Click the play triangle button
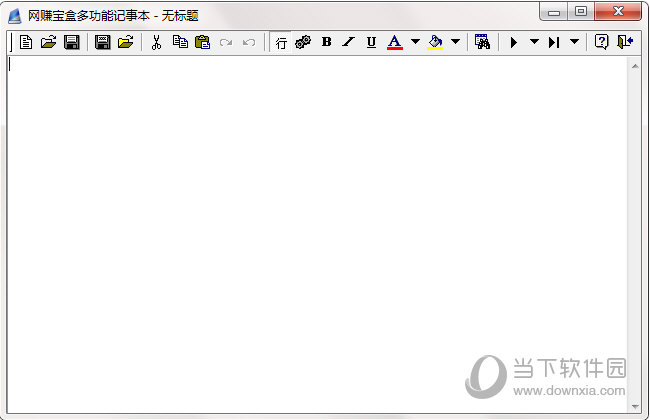The width and height of the screenshot is (650, 420). tap(514, 42)
